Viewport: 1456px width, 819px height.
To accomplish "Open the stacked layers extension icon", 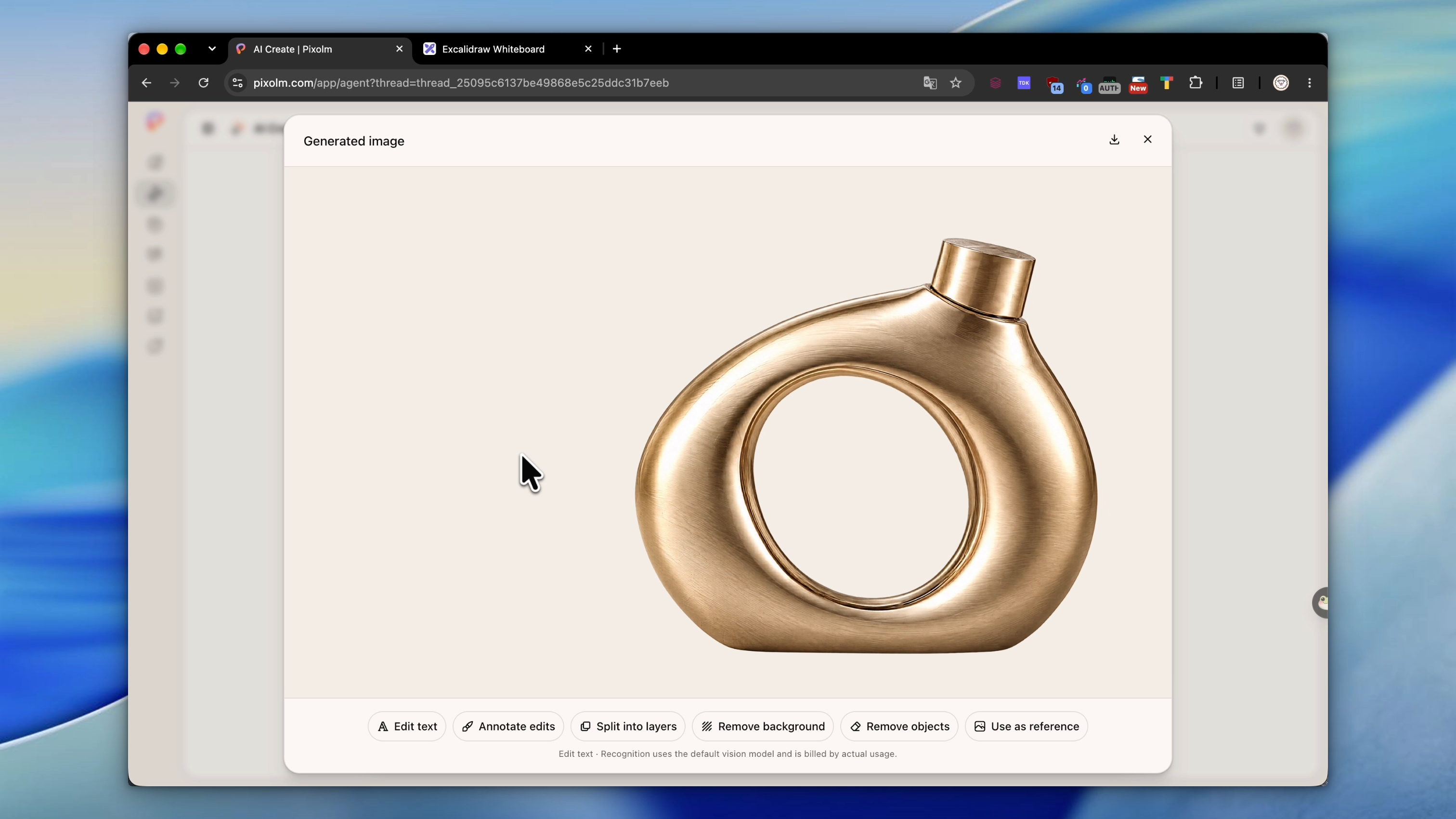I will (995, 83).
